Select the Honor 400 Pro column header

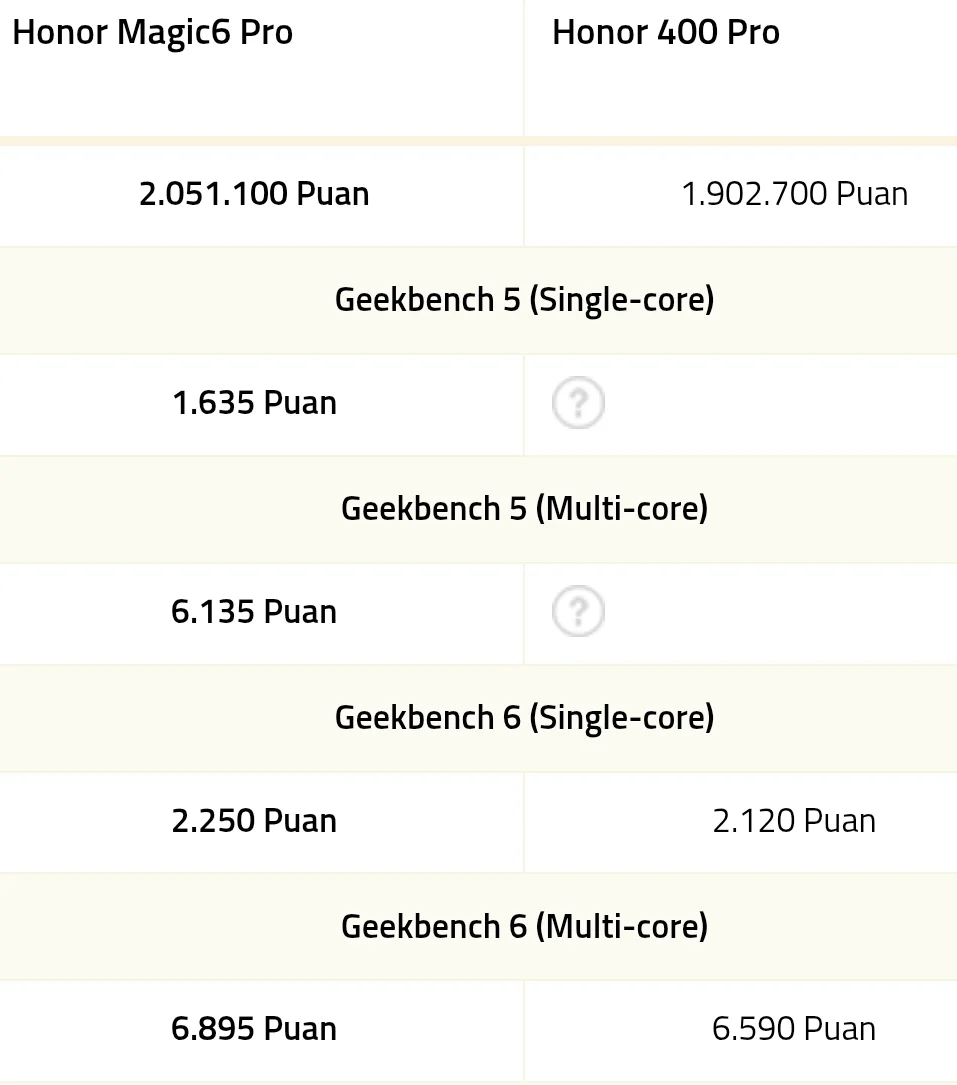click(666, 33)
